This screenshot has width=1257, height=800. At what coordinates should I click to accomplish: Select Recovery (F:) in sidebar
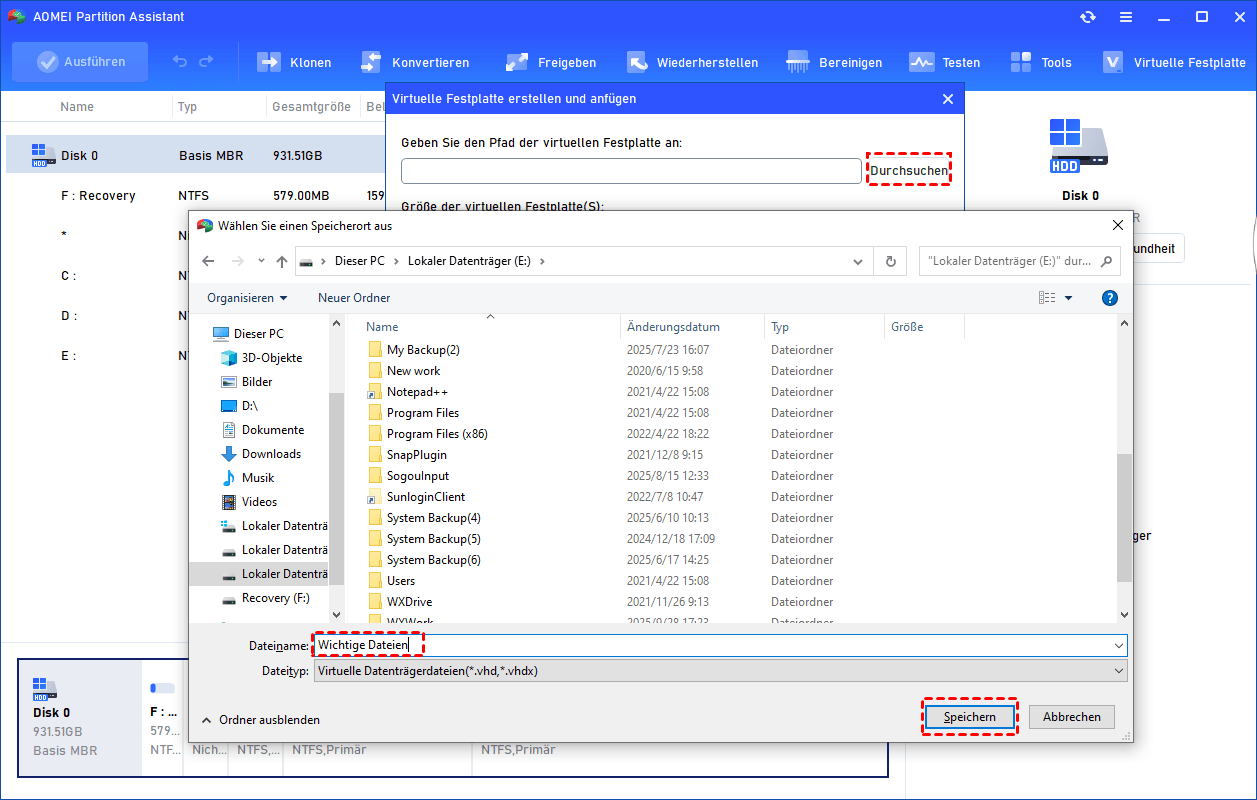pos(266,598)
